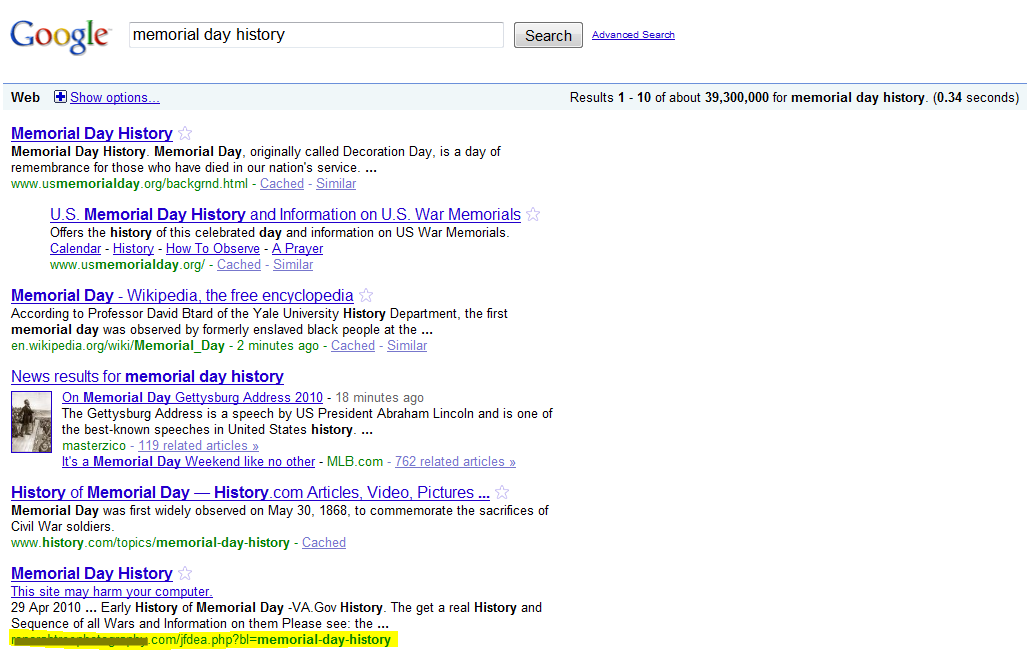Click the Search button

tap(548, 36)
